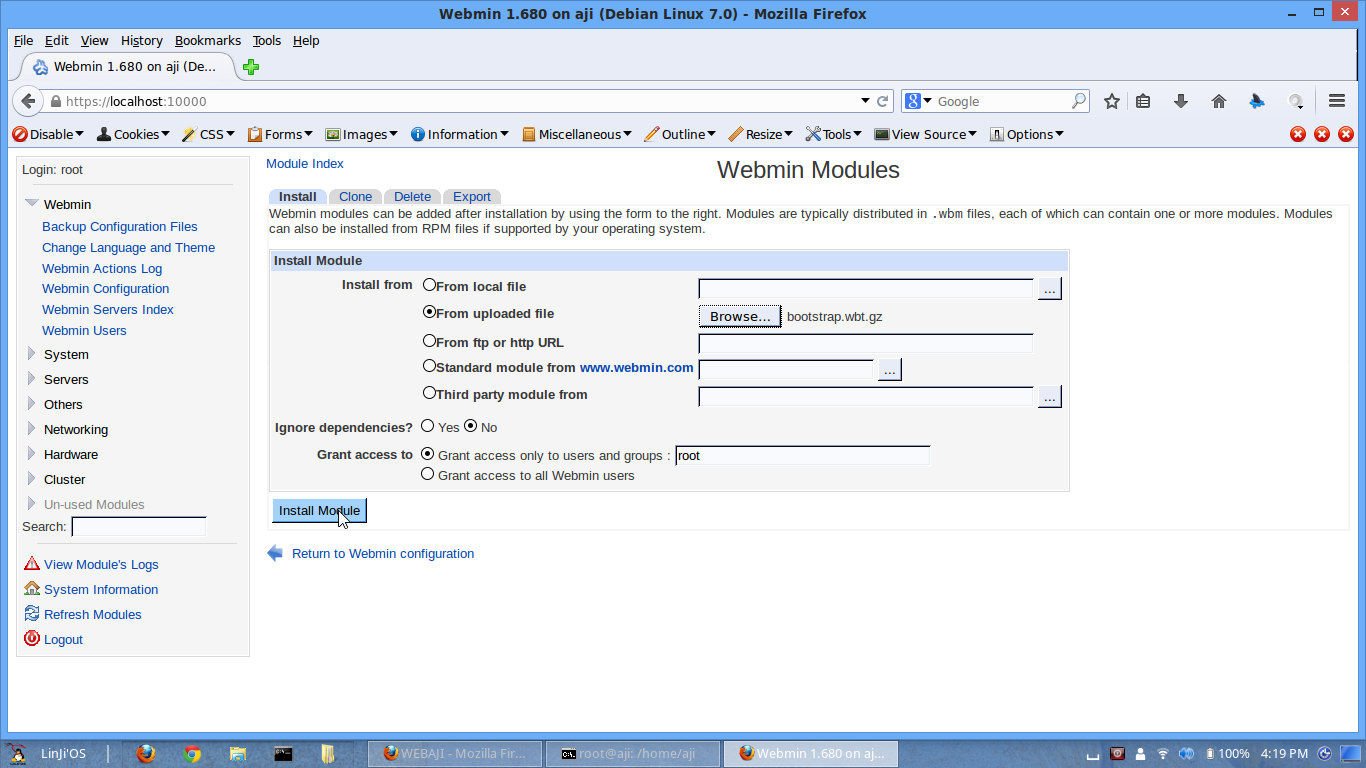Open the LinJi'OS start menu
The image size is (1366, 768).
pos(46,753)
